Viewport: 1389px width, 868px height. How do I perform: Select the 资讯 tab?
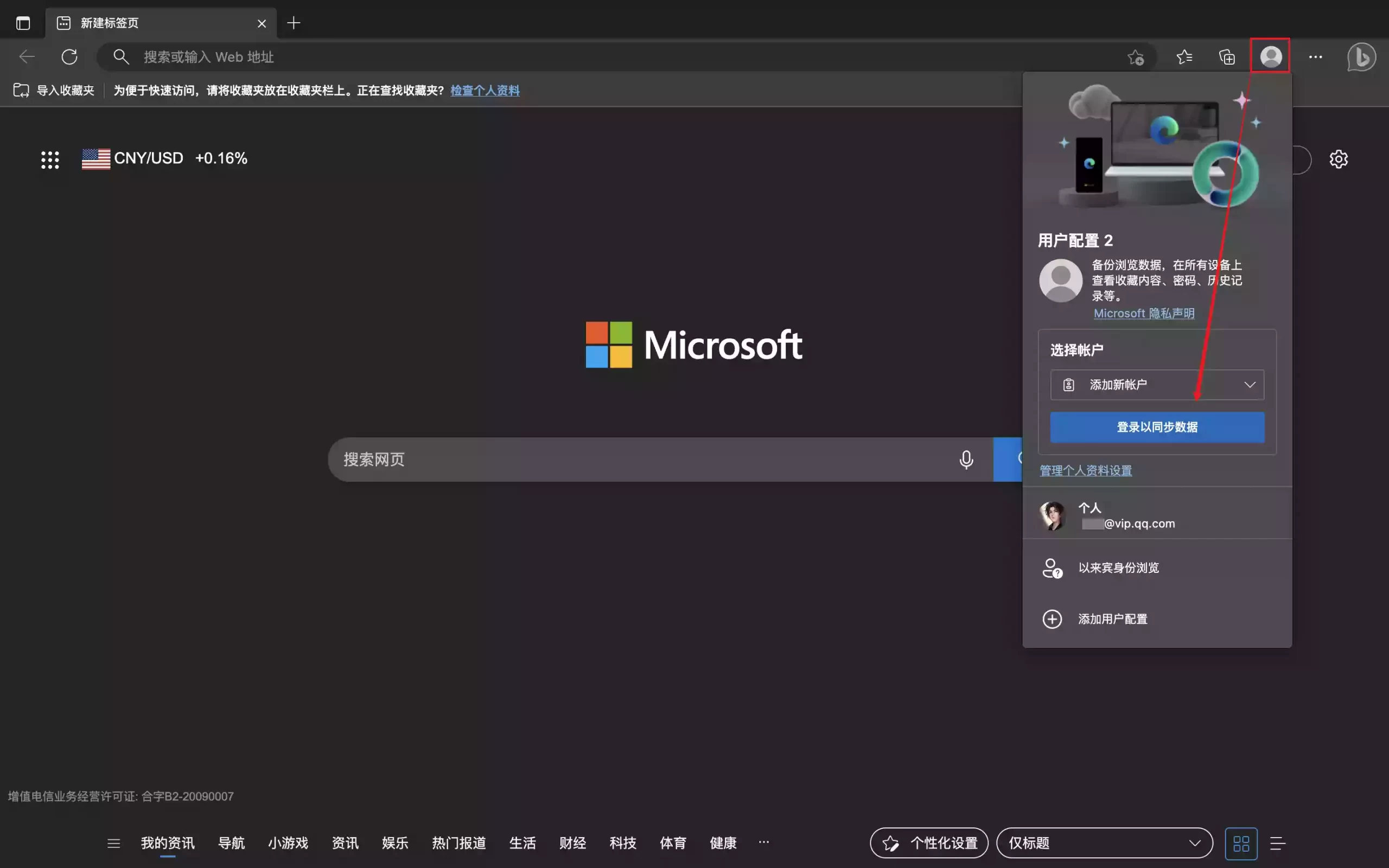(x=345, y=843)
